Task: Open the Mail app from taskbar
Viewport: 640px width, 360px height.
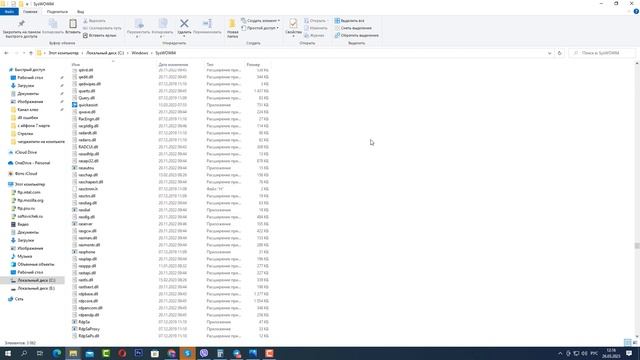Action: pos(89,353)
